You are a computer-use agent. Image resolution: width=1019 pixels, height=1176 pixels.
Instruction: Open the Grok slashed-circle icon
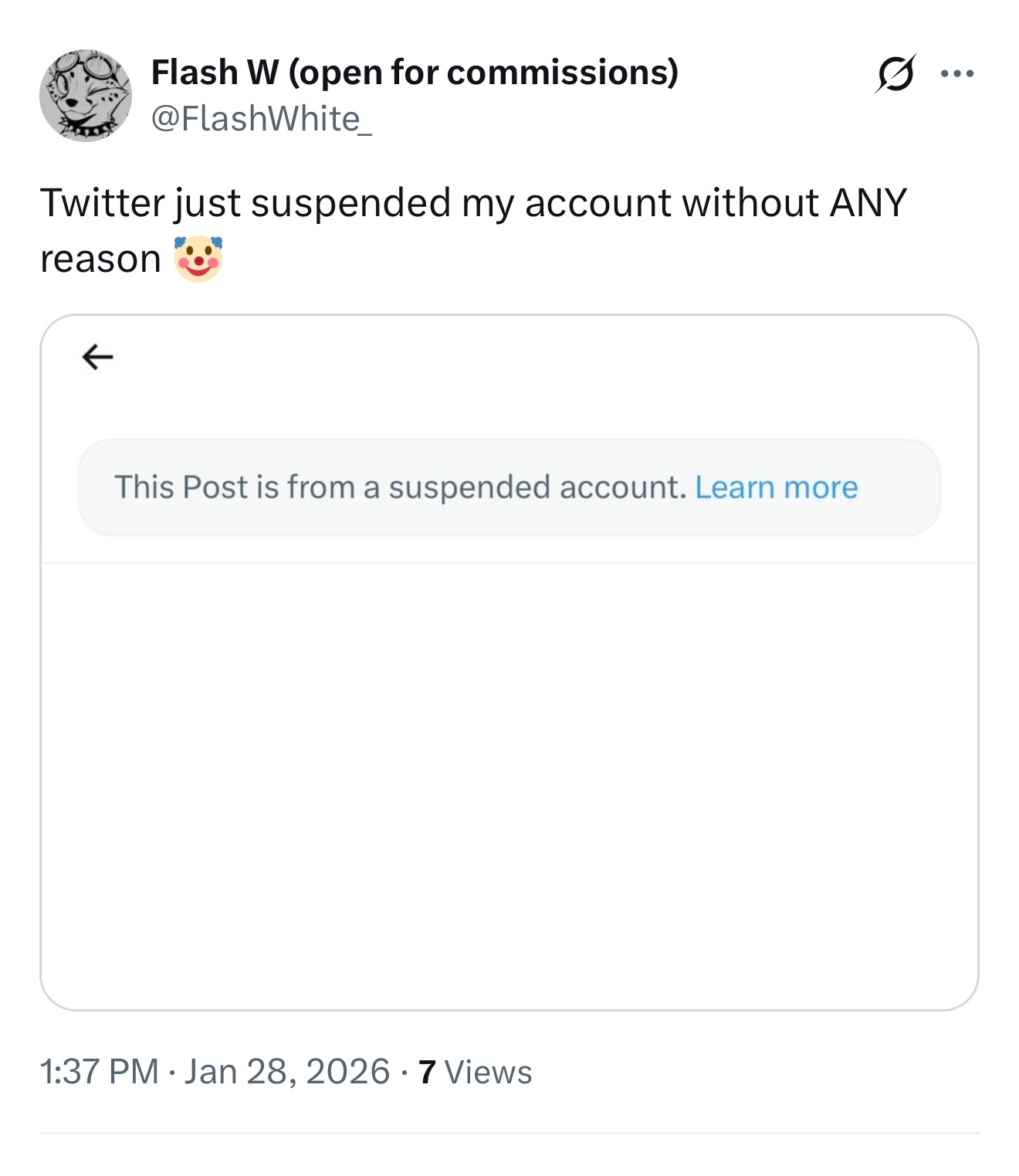[x=895, y=73]
